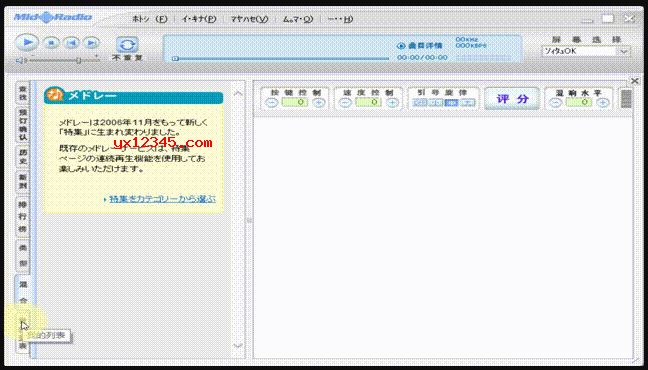Switch to the bottom 列表 sidebar tab
648x370 pixels.
coord(23,333)
